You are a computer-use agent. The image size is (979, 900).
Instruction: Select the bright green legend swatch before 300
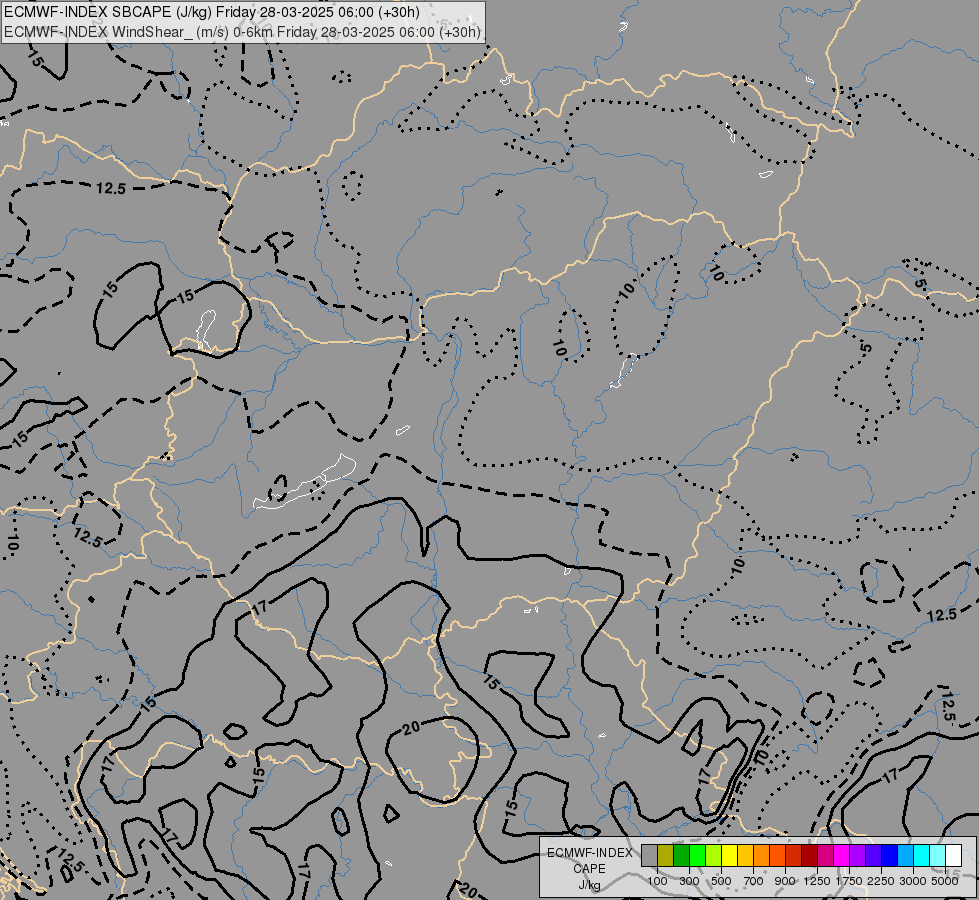click(x=697, y=855)
